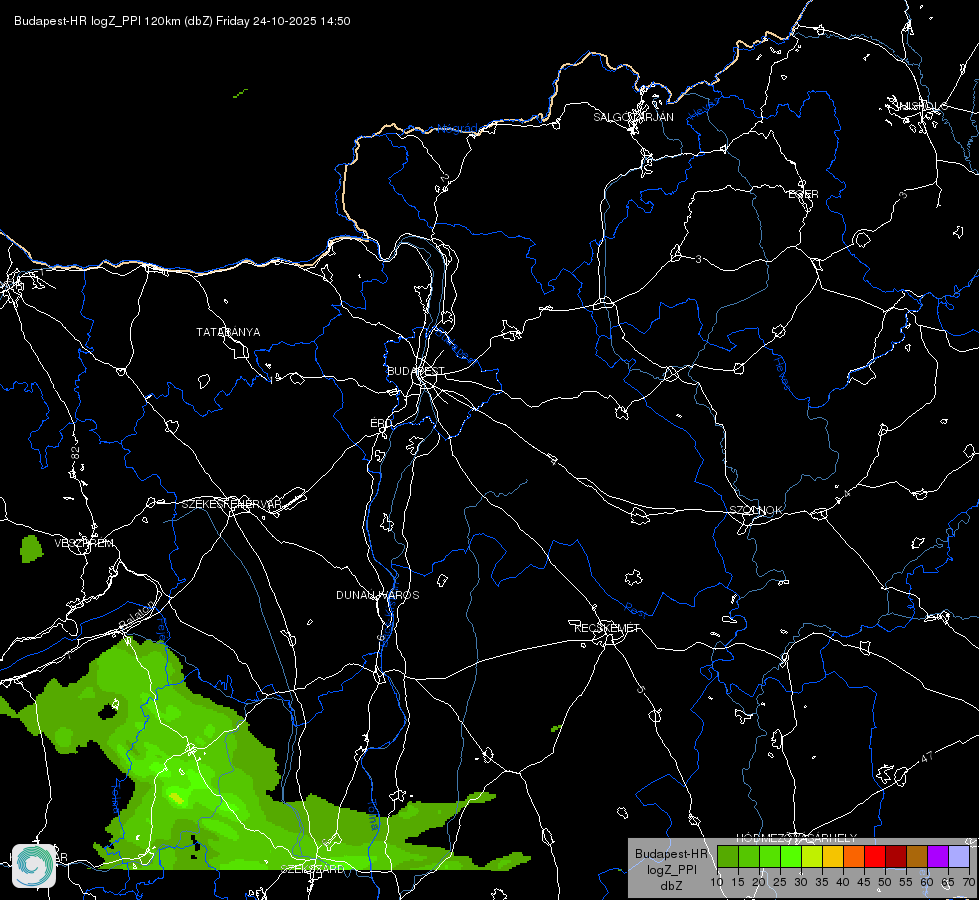979x900 pixels.
Task: Click the SZOLNOK city label
Action: tap(755, 510)
